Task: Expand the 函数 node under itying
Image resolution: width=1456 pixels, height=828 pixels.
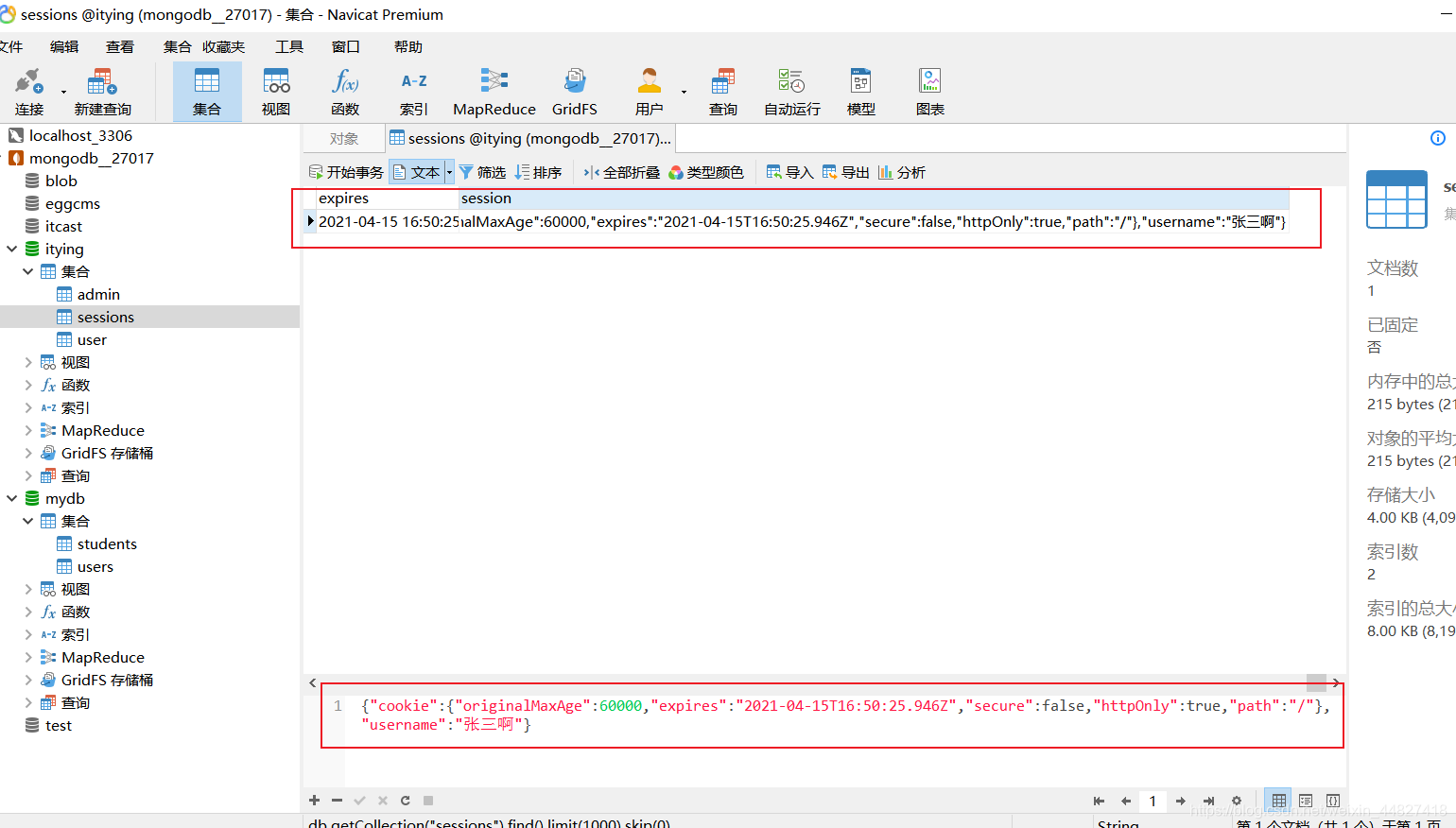Action: 28,385
